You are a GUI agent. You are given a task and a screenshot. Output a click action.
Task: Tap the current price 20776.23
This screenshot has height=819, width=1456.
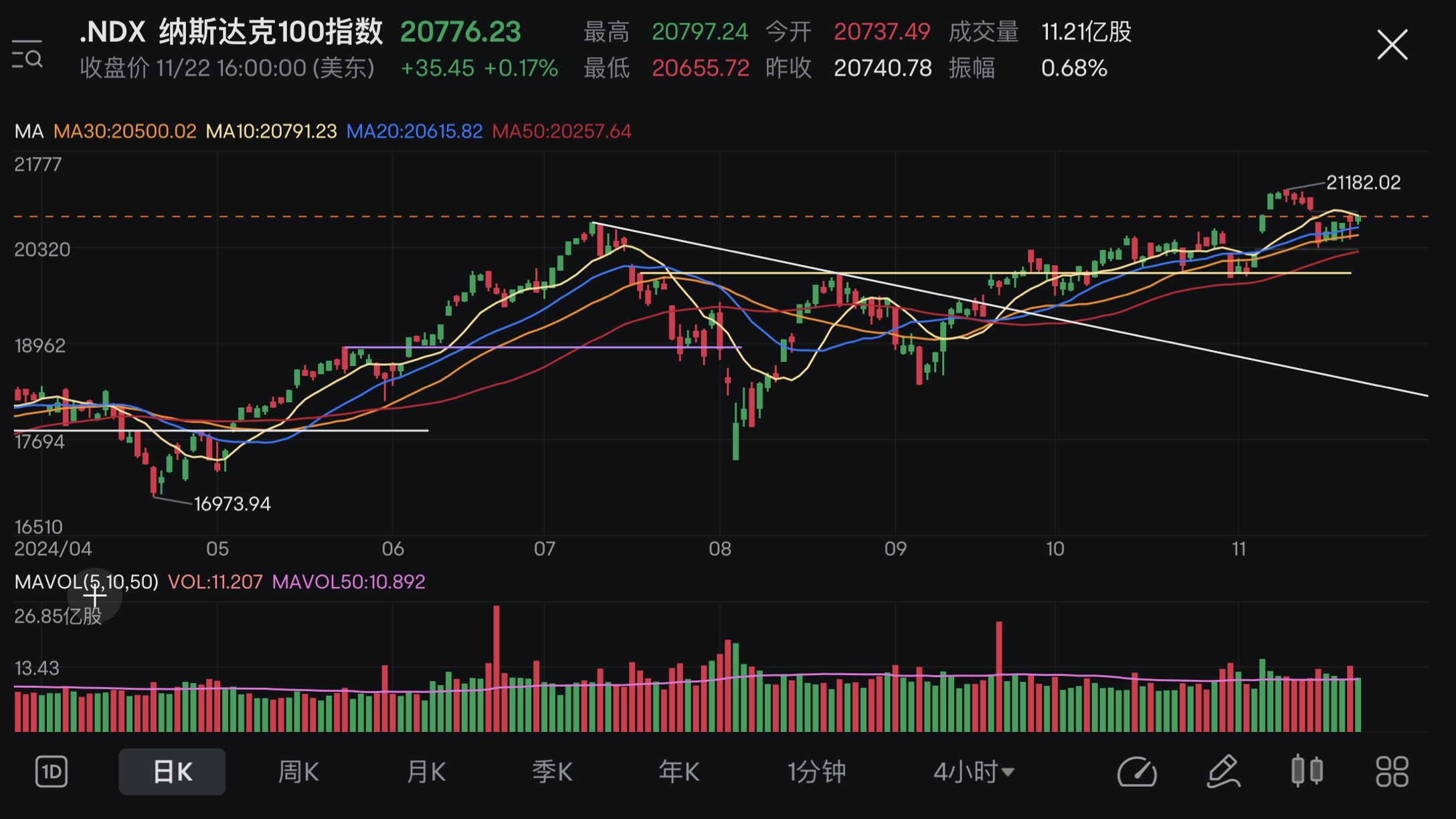460,32
